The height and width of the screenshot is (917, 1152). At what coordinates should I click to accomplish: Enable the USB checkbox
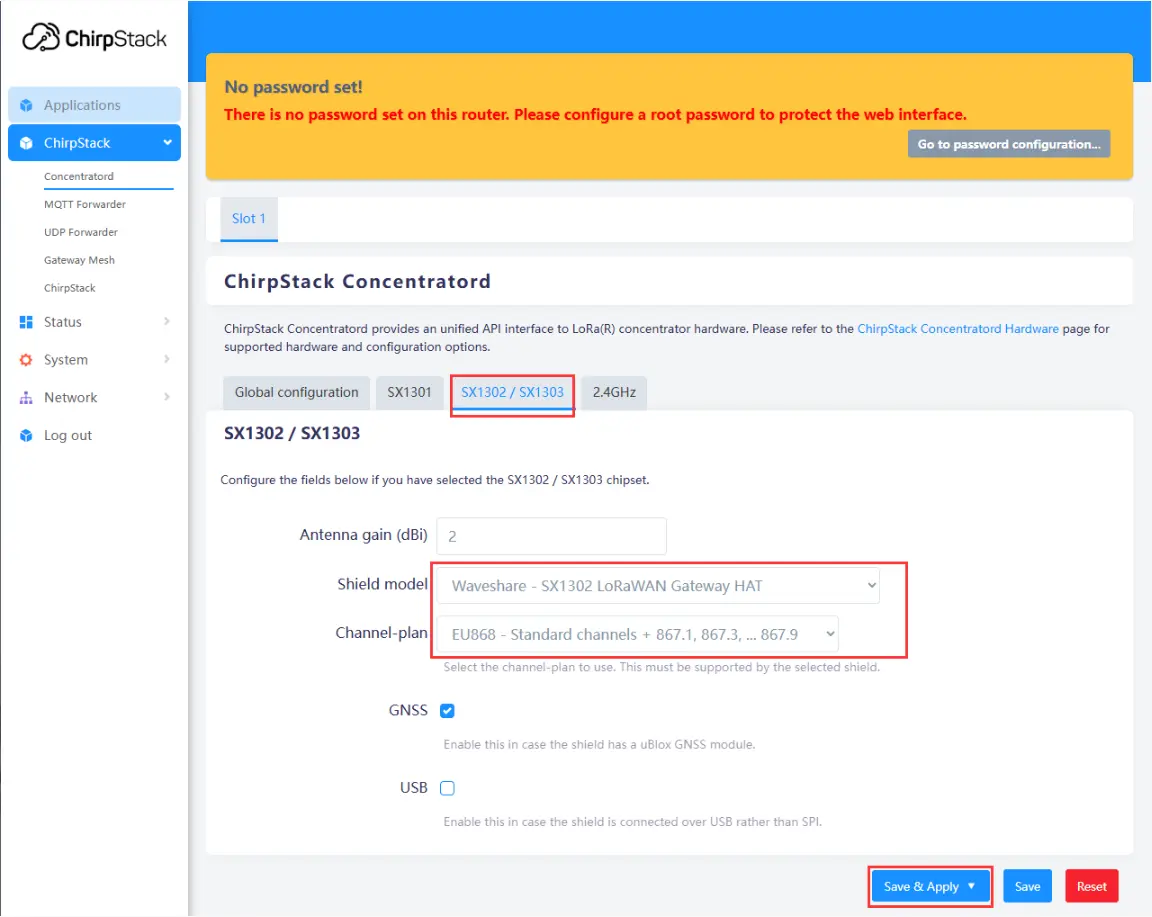point(447,787)
